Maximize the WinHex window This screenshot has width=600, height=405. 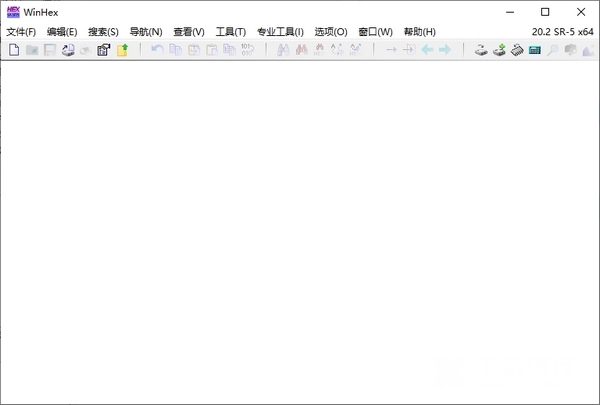point(545,12)
